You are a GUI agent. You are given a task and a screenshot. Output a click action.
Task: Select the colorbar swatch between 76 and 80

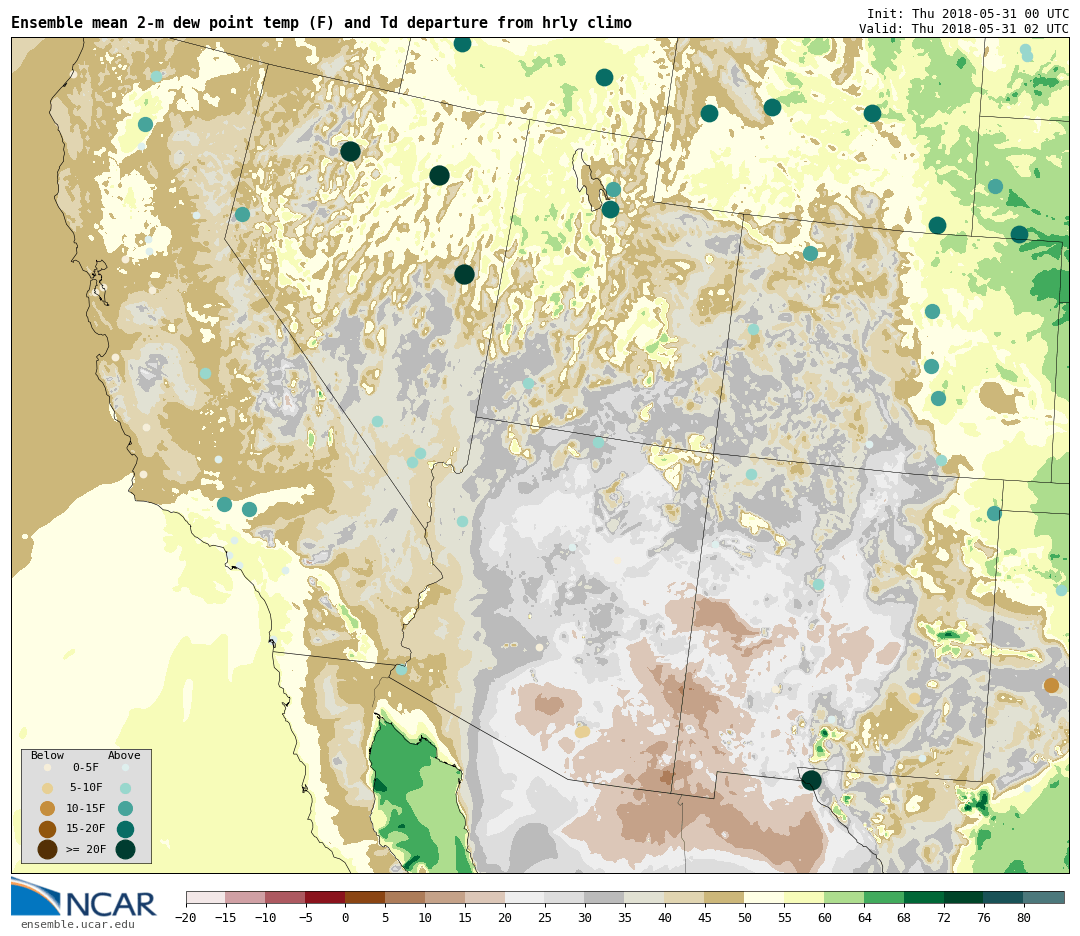pyautogui.click(x=1003, y=898)
